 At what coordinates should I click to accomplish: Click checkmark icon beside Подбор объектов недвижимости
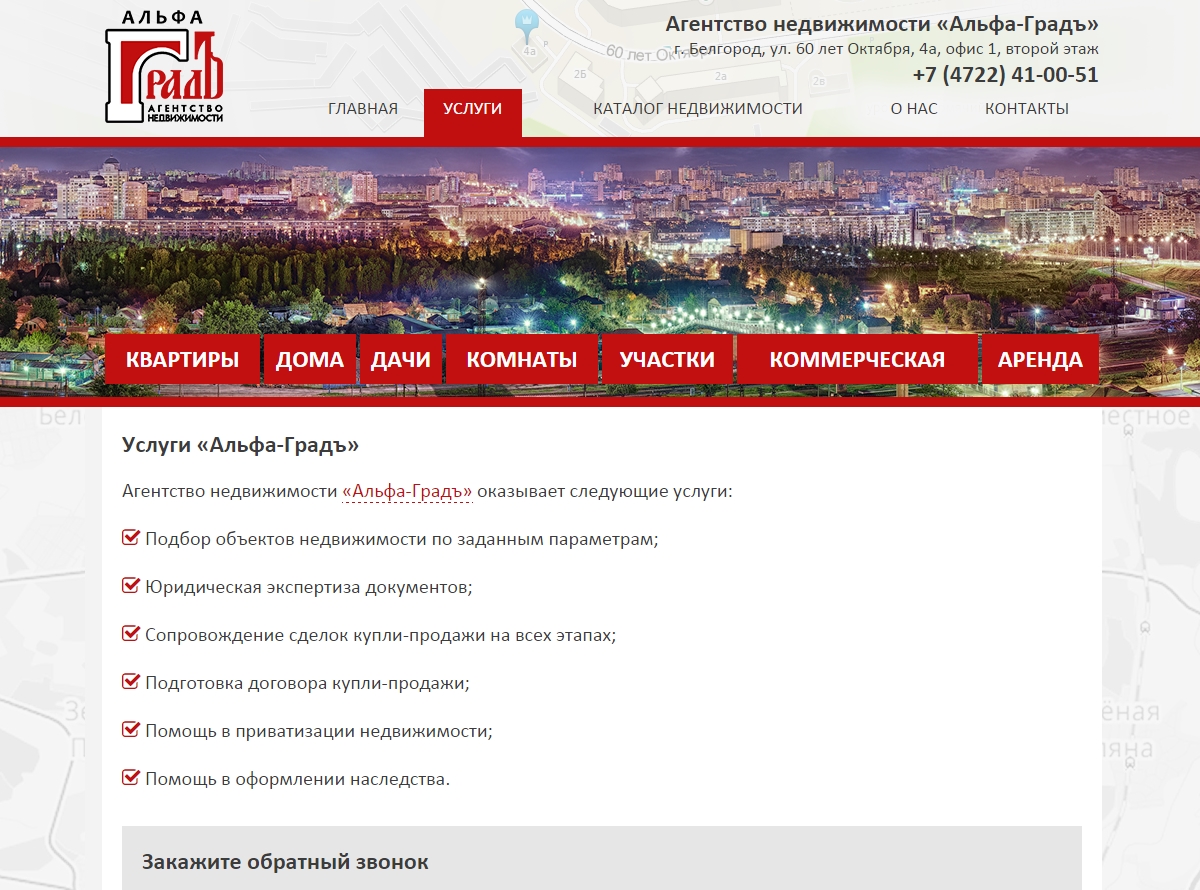pos(130,538)
